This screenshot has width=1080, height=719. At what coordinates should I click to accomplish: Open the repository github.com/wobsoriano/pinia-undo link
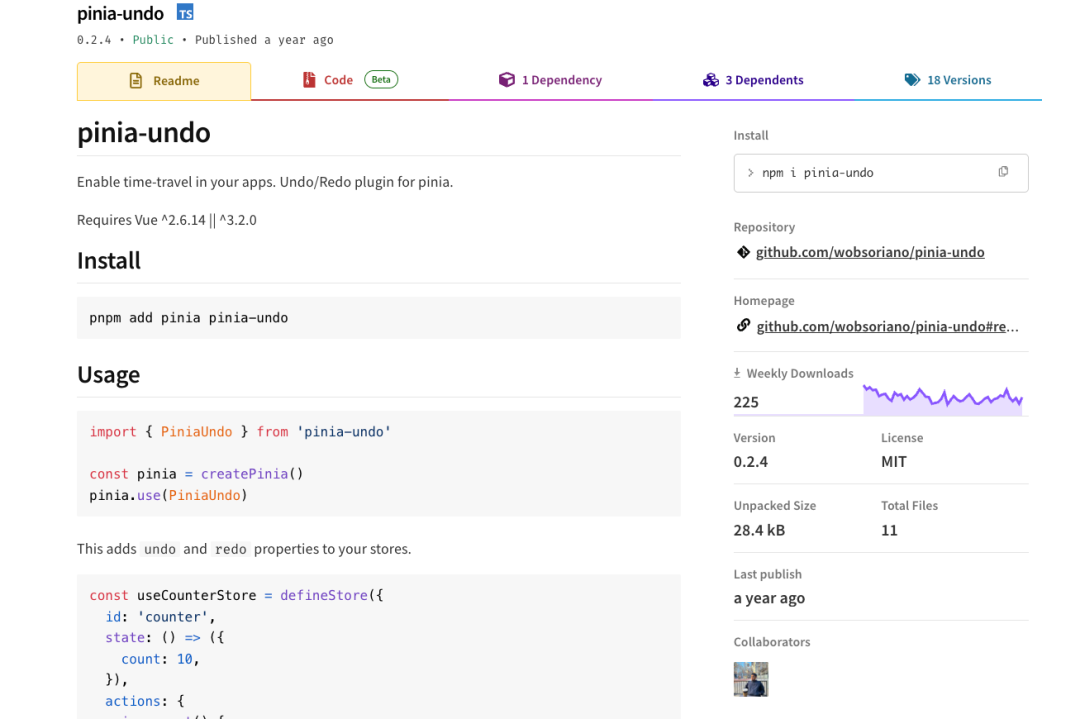click(870, 252)
